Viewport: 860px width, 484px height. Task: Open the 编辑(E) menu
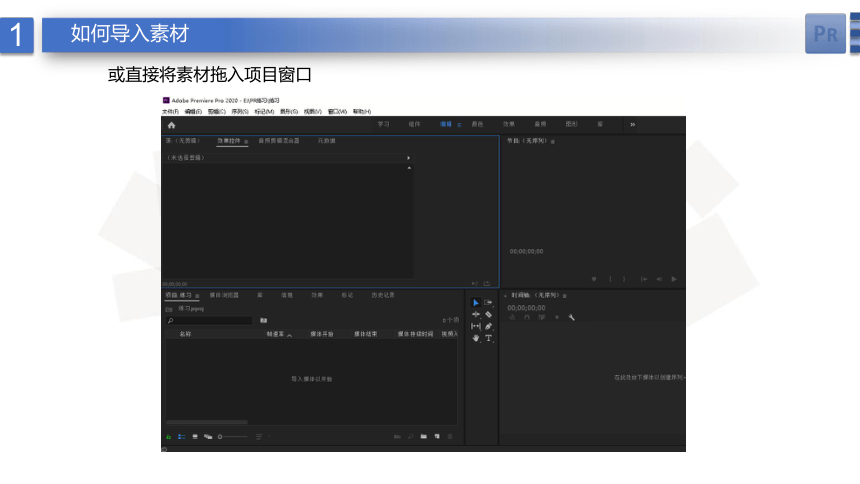tap(193, 111)
